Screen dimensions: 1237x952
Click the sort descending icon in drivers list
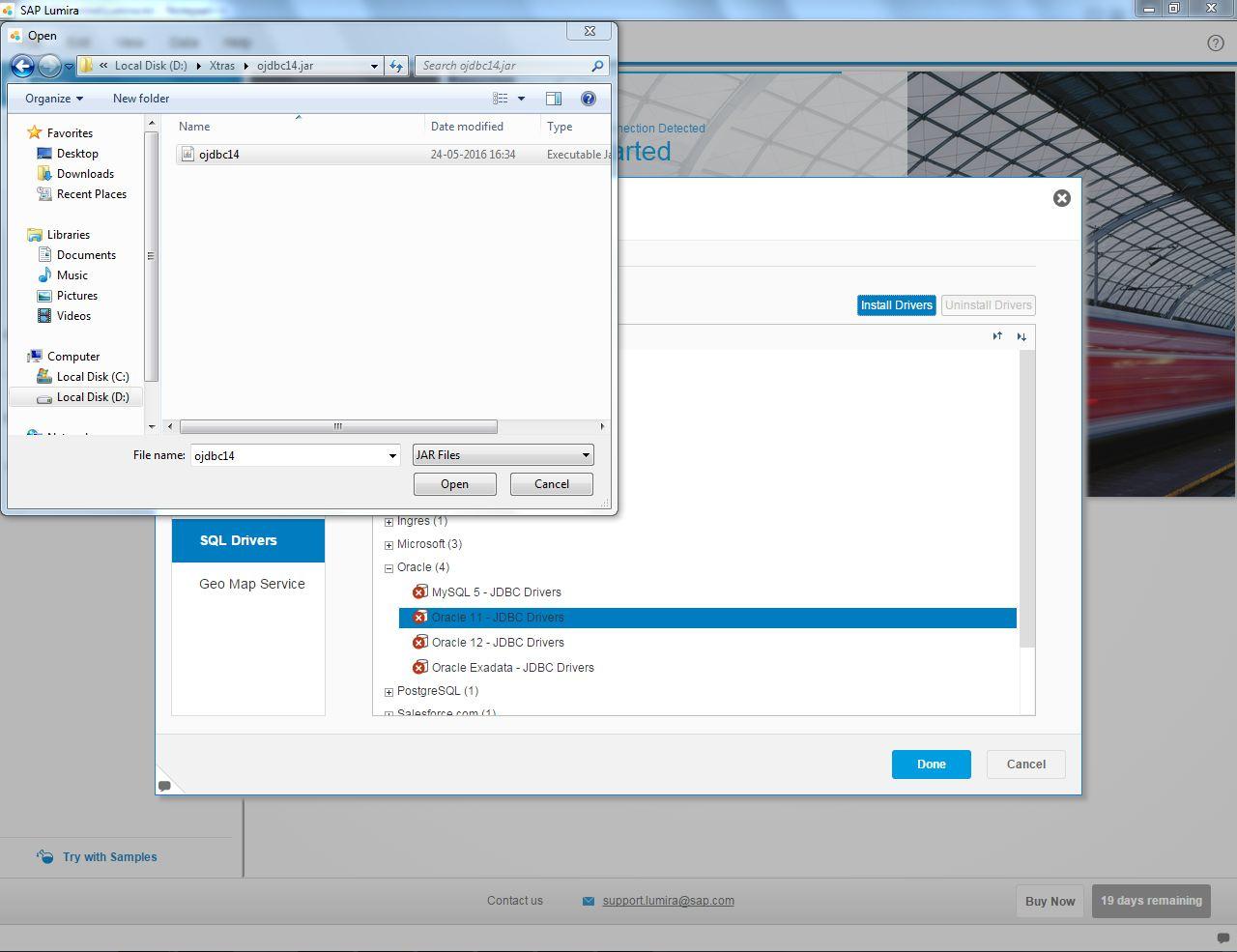tap(1021, 336)
